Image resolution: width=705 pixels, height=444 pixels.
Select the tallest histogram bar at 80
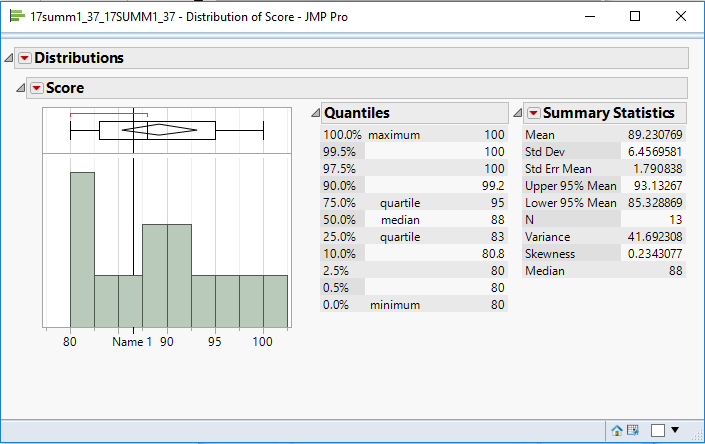[82, 250]
